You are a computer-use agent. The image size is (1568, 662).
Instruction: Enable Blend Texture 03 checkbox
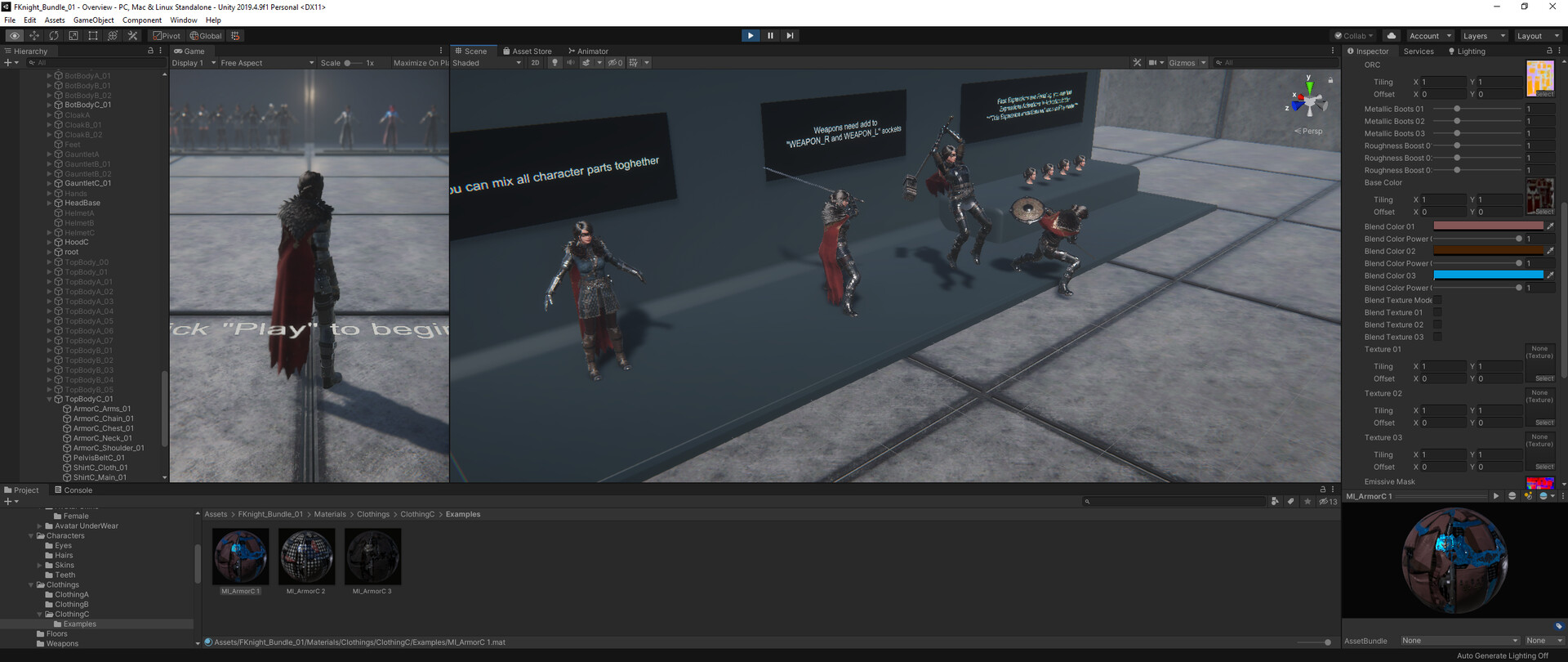click(x=1437, y=337)
